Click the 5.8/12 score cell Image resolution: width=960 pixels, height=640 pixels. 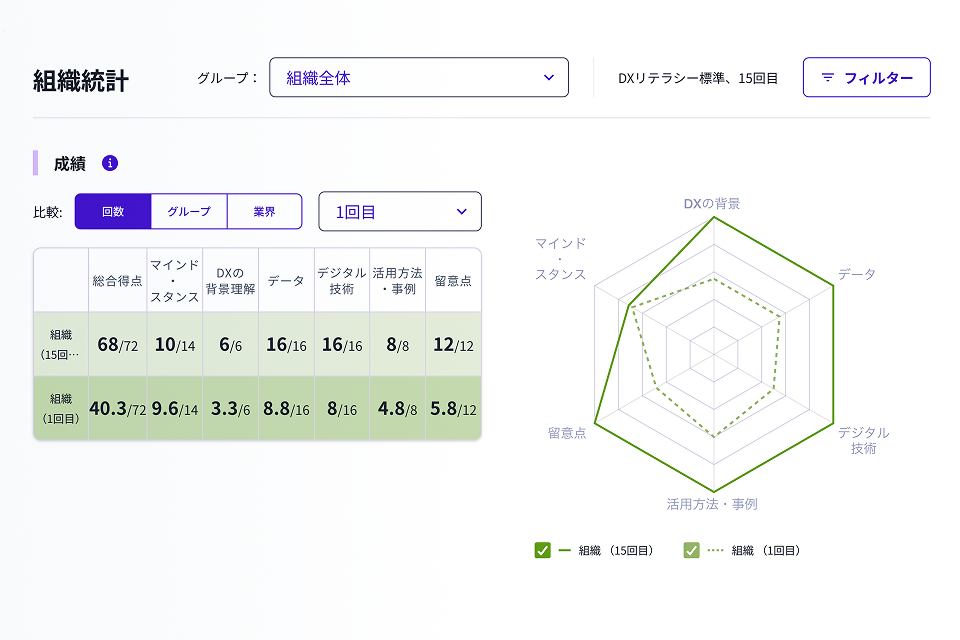[453, 408]
